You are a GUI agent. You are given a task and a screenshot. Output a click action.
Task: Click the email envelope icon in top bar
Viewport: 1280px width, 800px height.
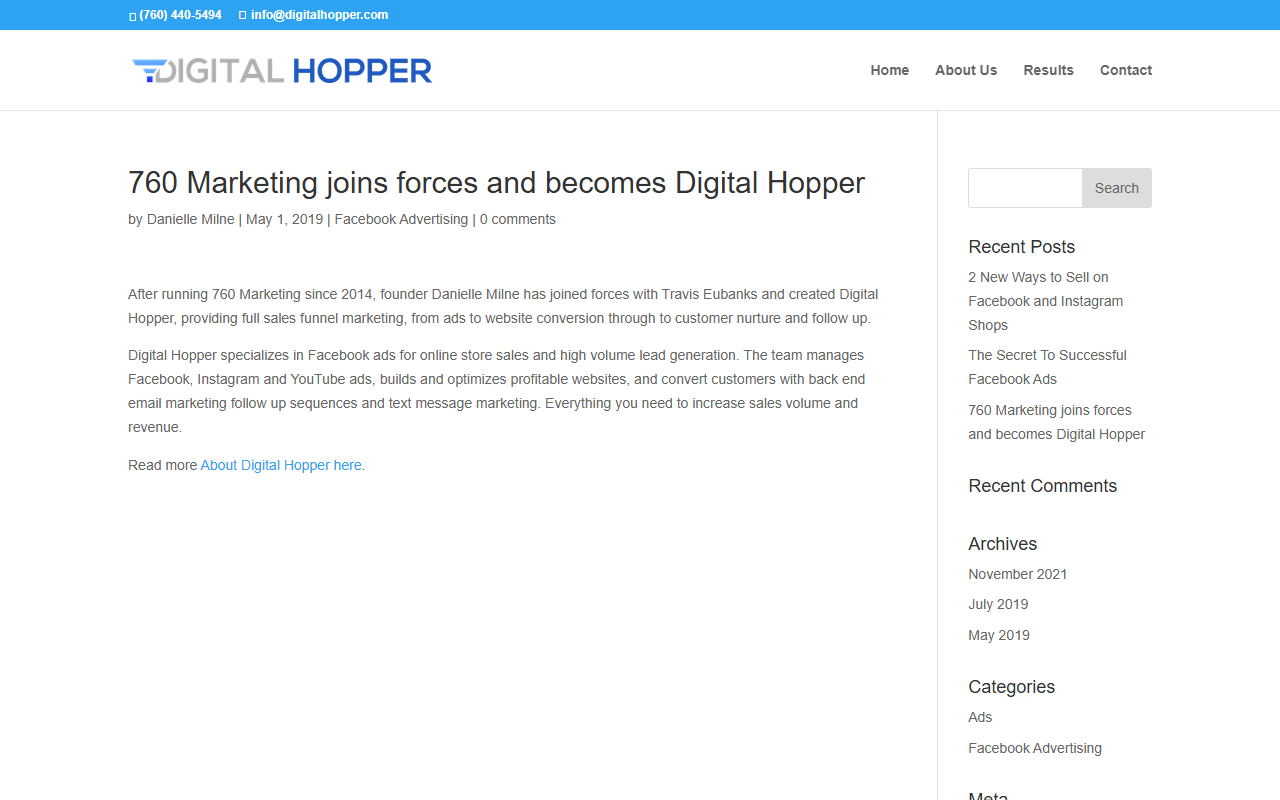click(x=243, y=16)
